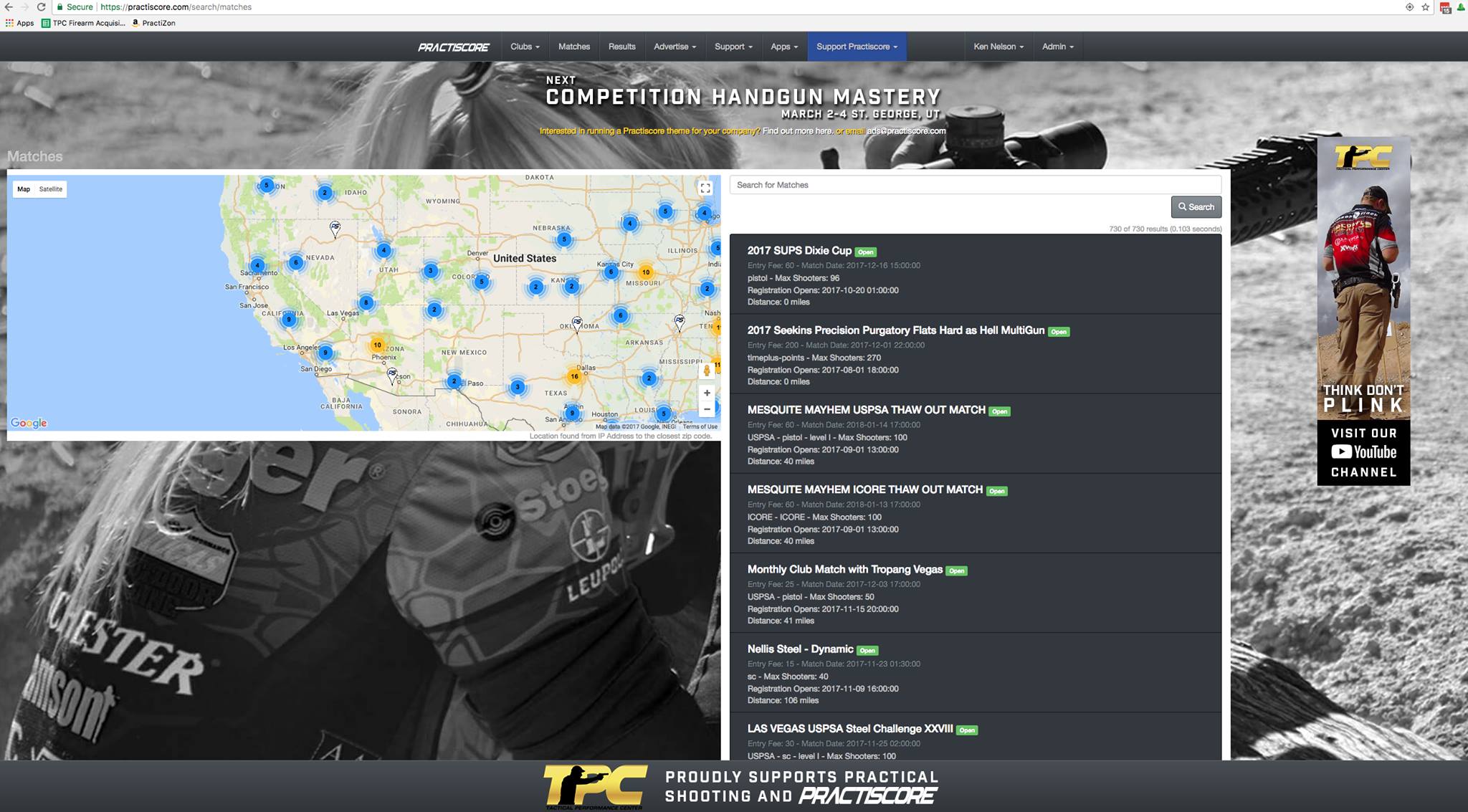Open the Support dropdown in the navbar

click(x=733, y=47)
